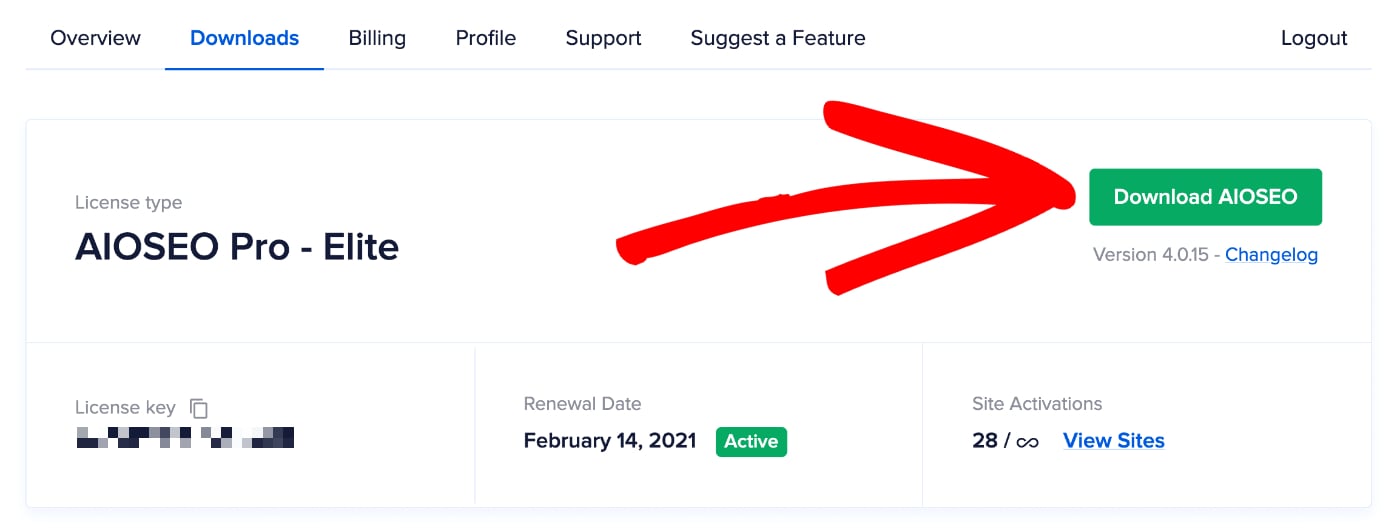Copy the license key with the clipboard icon
The width and height of the screenshot is (1400, 530).
coord(199,408)
